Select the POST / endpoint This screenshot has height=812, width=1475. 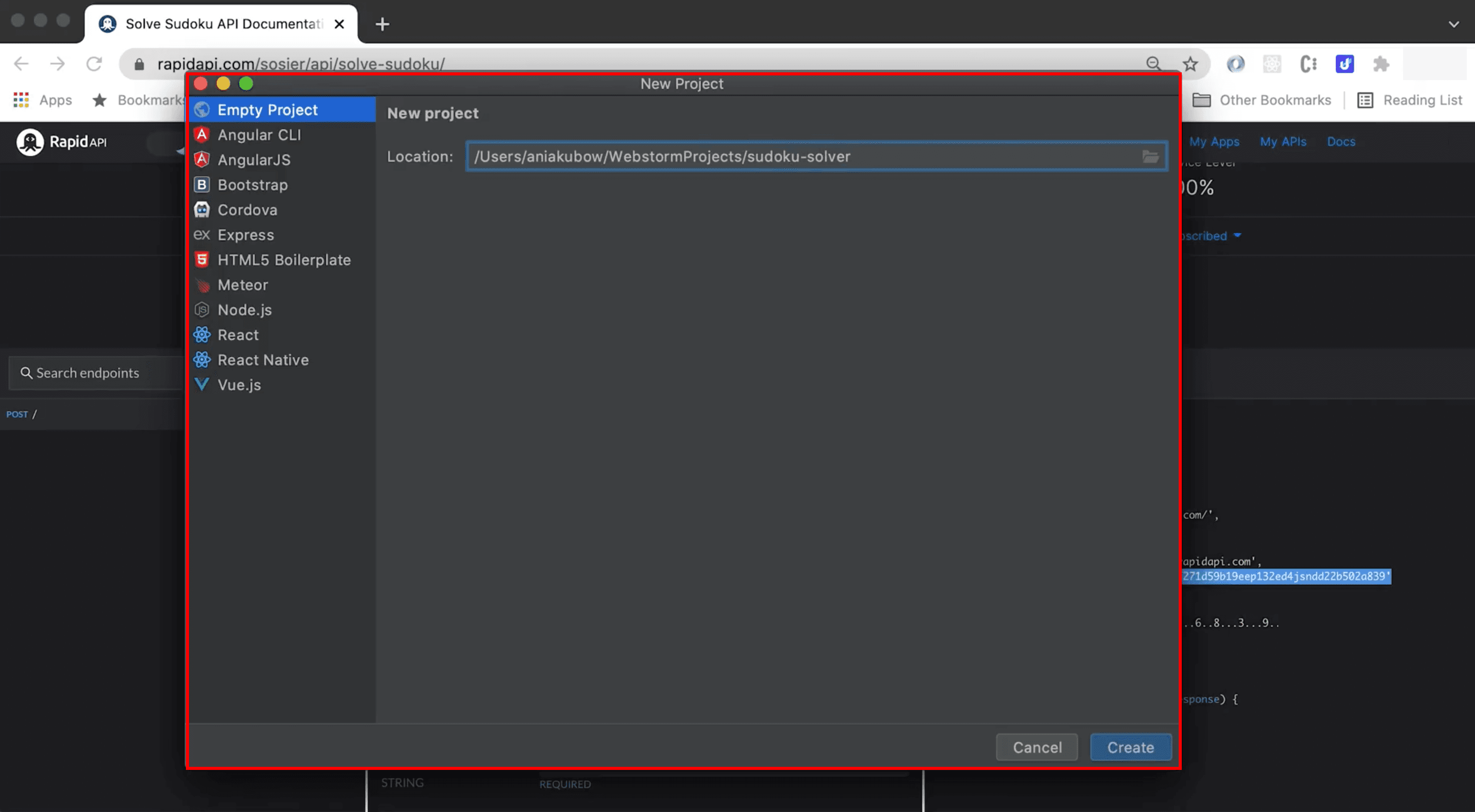[x=91, y=414]
